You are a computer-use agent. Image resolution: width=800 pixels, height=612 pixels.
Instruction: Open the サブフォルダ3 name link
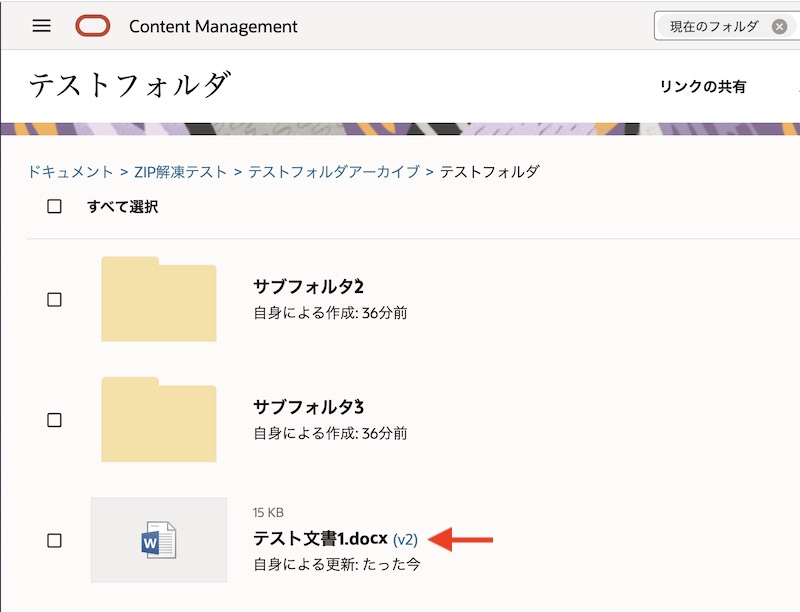pyautogui.click(x=308, y=407)
